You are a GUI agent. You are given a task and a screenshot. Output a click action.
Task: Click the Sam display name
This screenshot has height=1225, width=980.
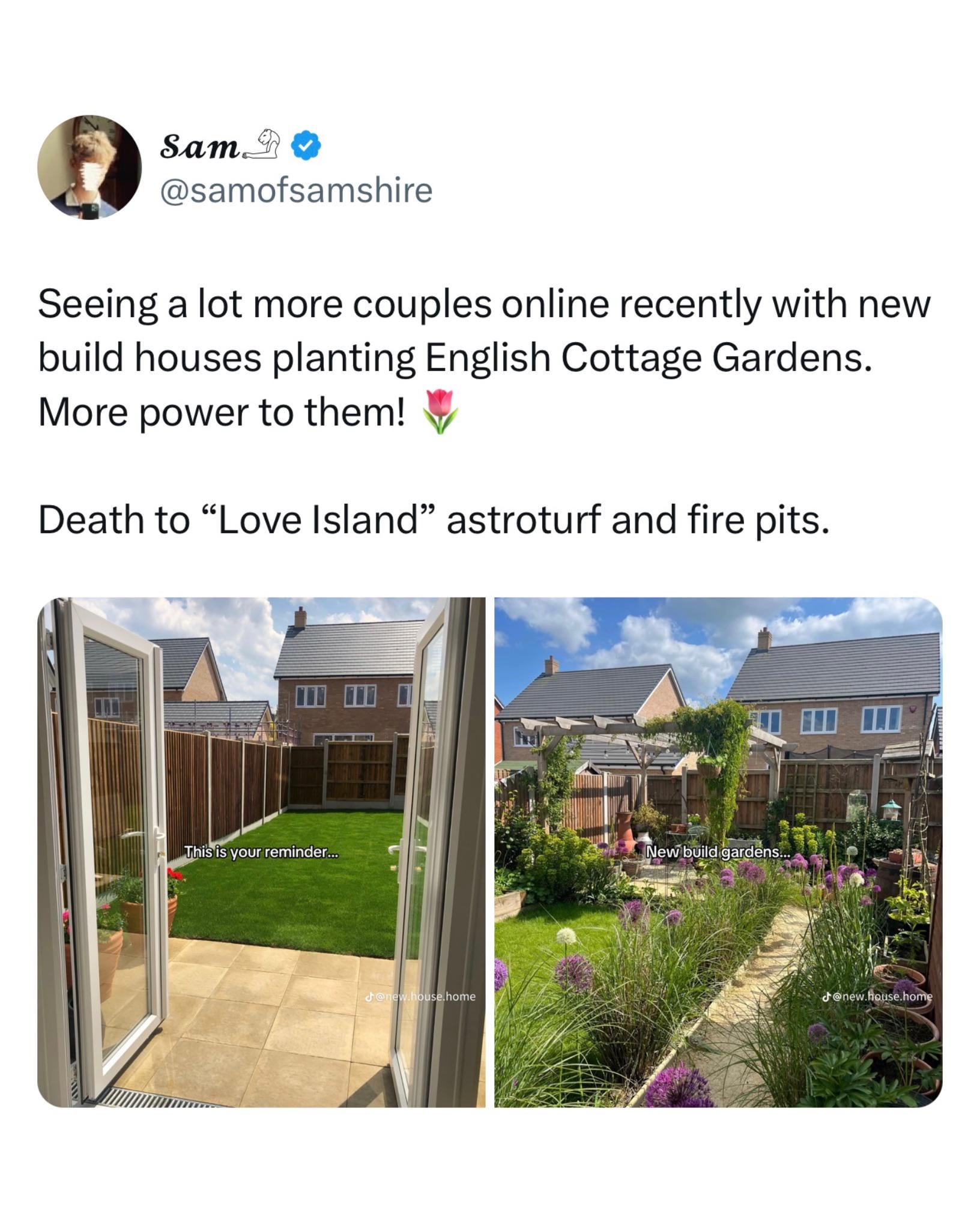tap(199, 147)
